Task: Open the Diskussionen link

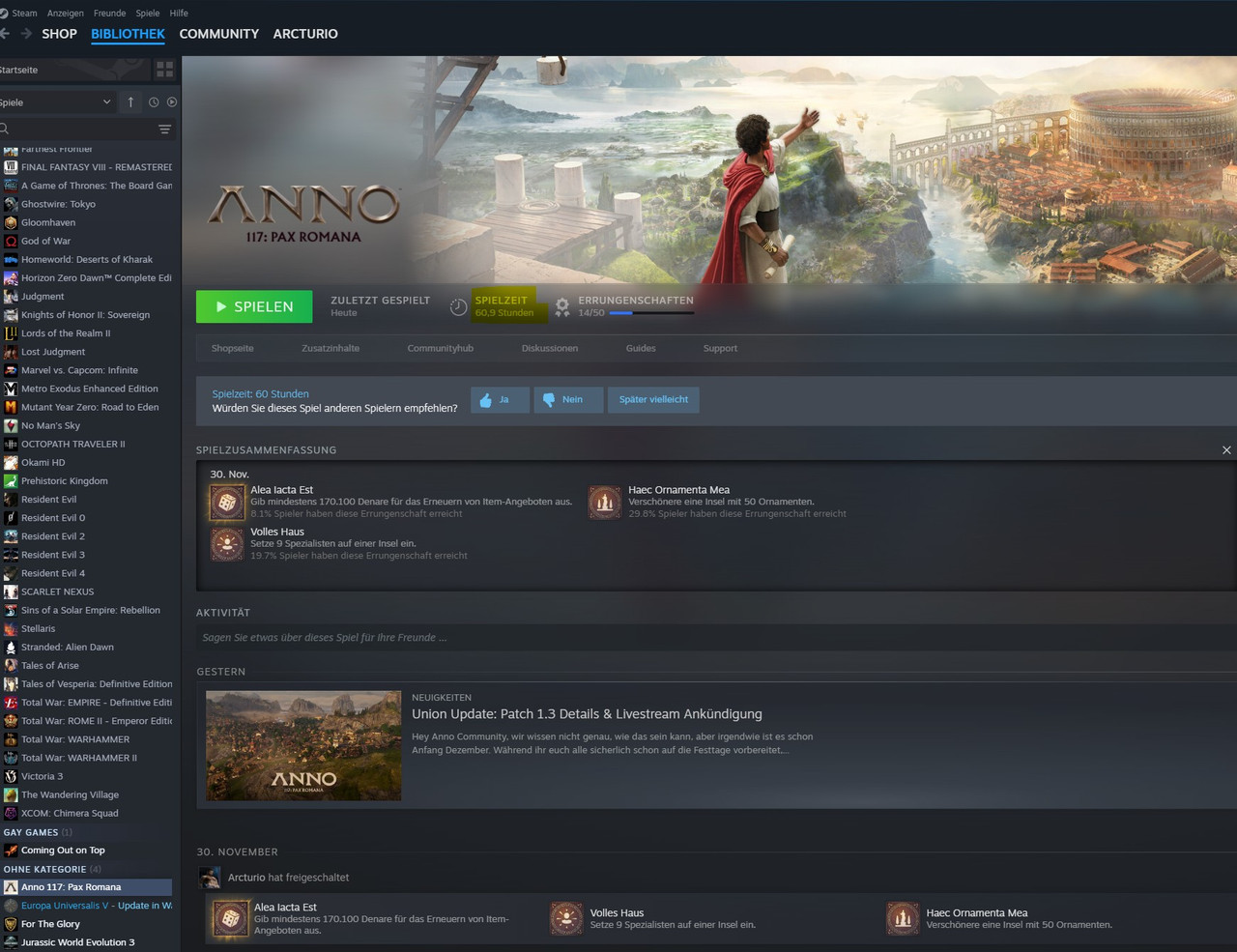Action: point(550,348)
